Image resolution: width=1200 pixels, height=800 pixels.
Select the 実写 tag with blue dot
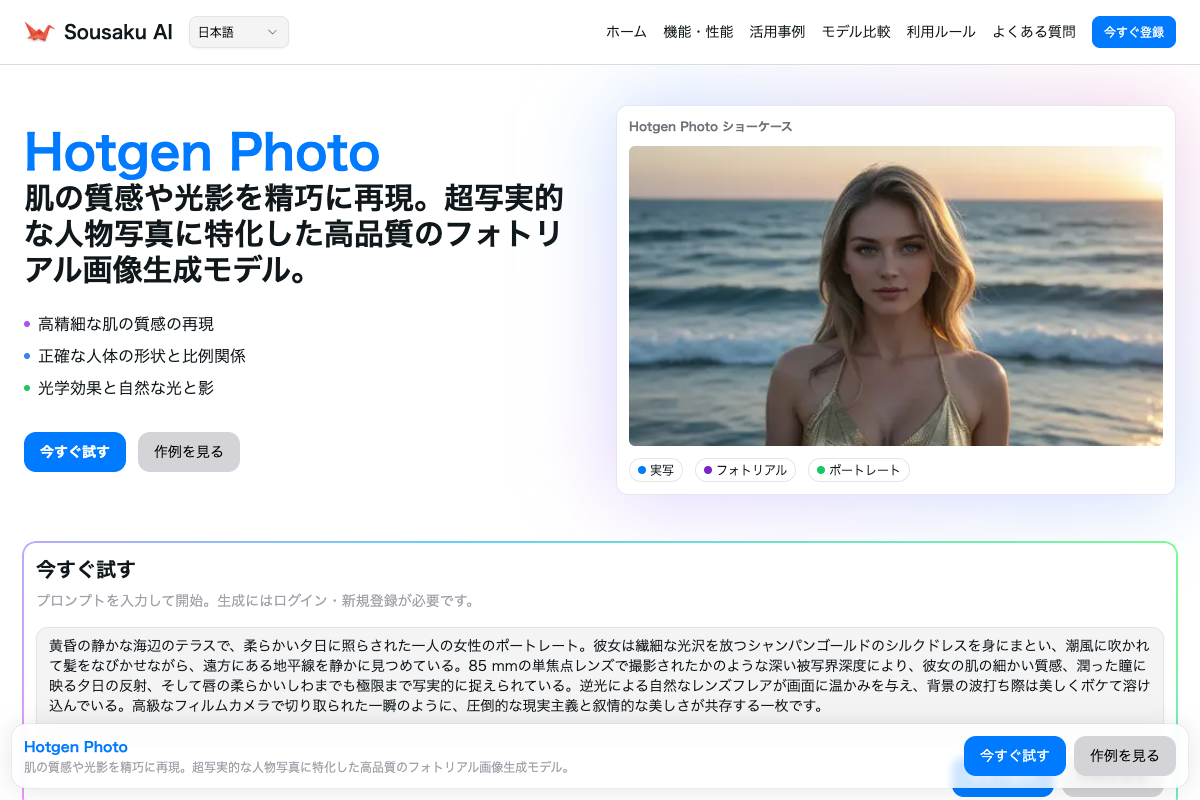click(656, 470)
